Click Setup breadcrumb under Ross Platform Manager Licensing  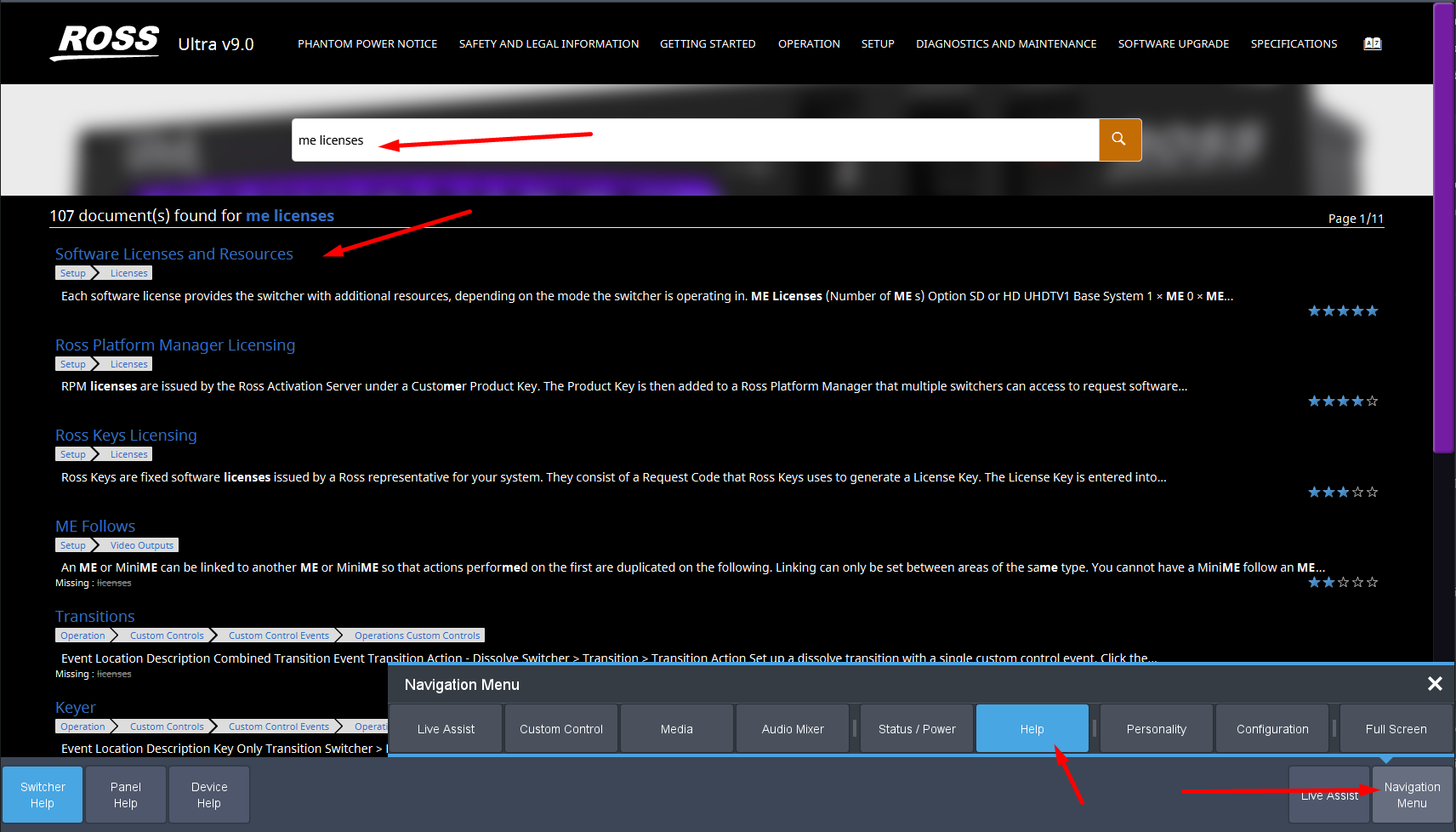point(73,364)
